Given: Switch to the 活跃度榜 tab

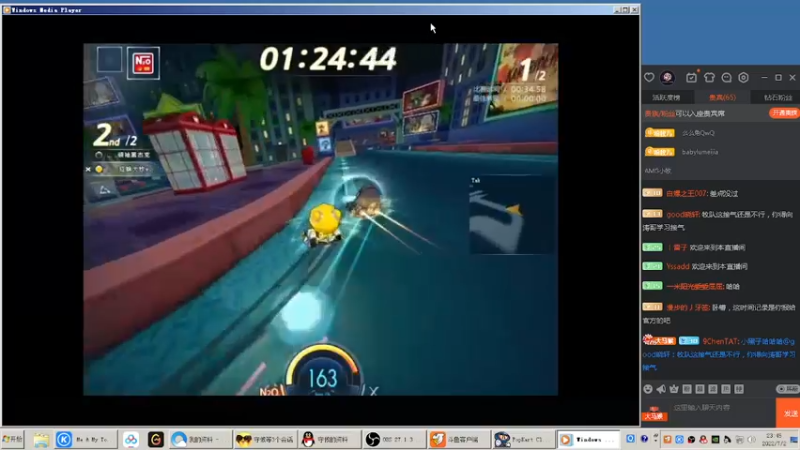Looking at the screenshot, I should coord(666,97).
